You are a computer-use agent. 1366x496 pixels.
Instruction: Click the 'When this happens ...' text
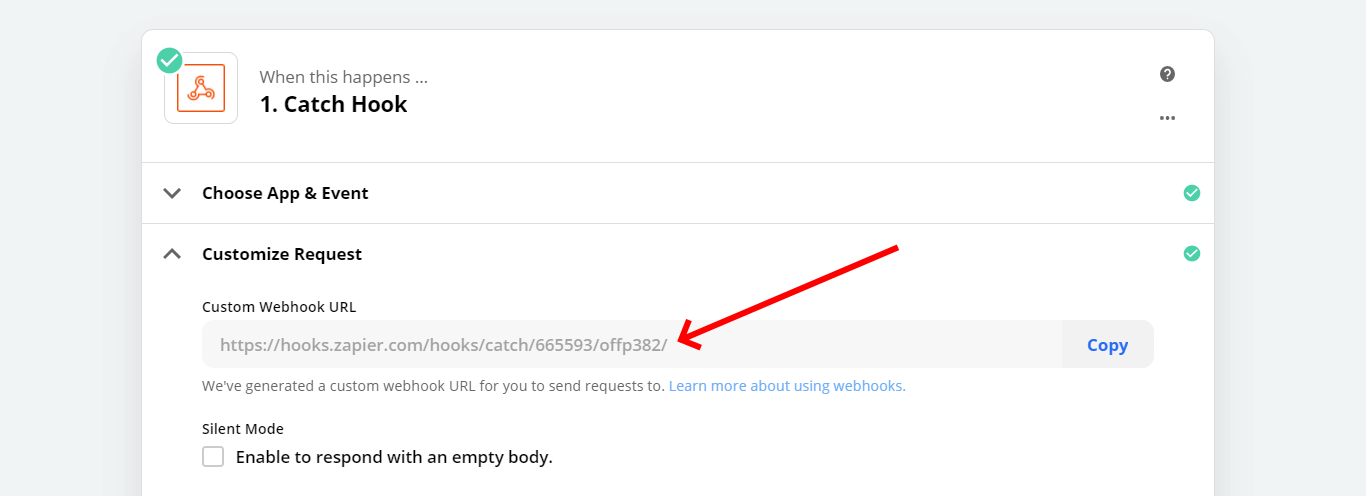click(x=343, y=77)
